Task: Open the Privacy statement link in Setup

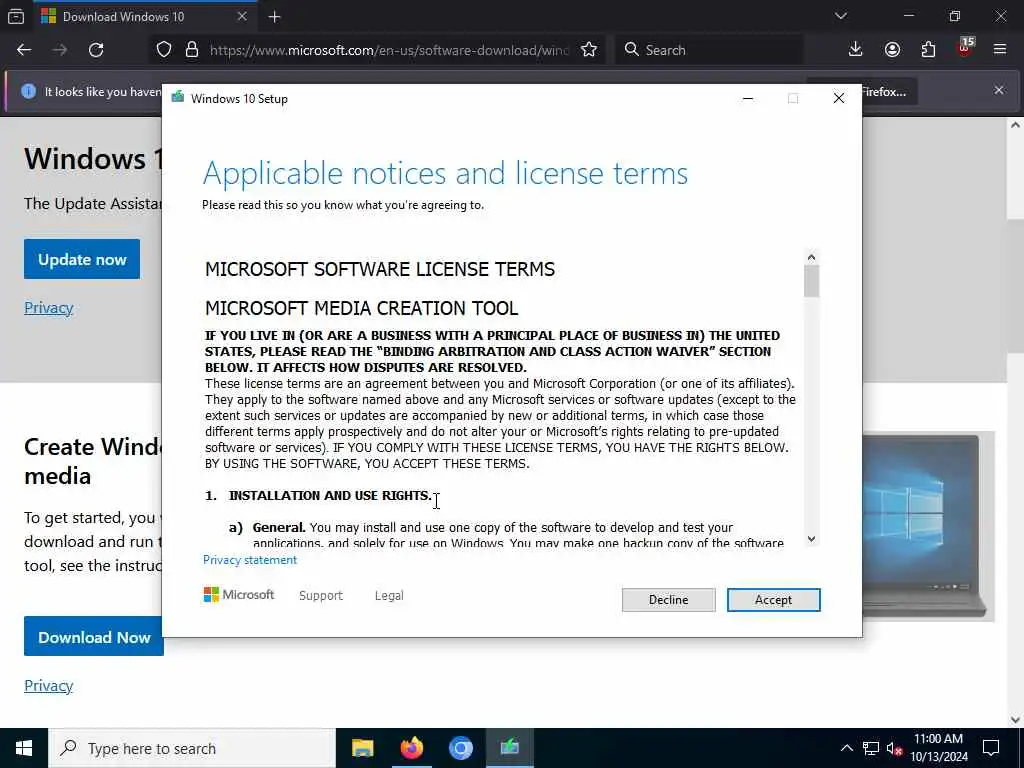Action: pyautogui.click(x=249, y=560)
